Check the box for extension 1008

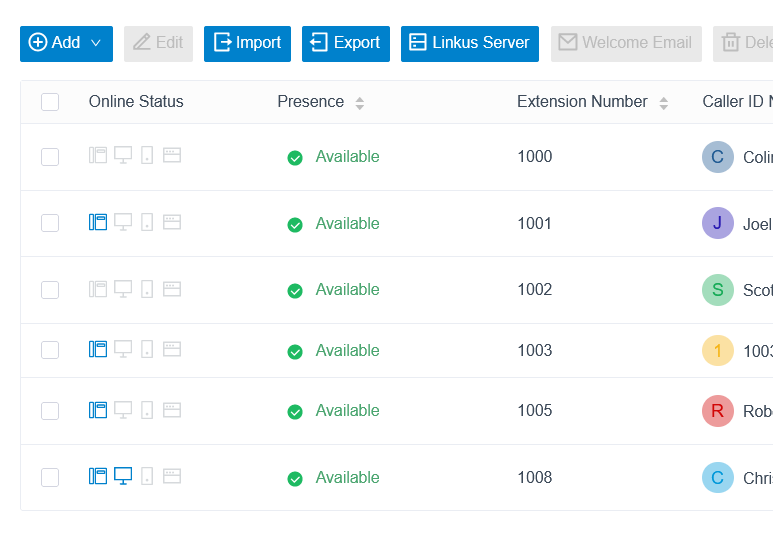[x=50, y=477]
